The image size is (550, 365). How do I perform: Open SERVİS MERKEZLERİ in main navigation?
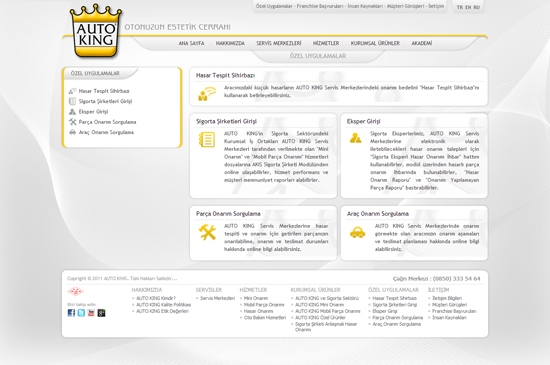(x=279, y=43)
